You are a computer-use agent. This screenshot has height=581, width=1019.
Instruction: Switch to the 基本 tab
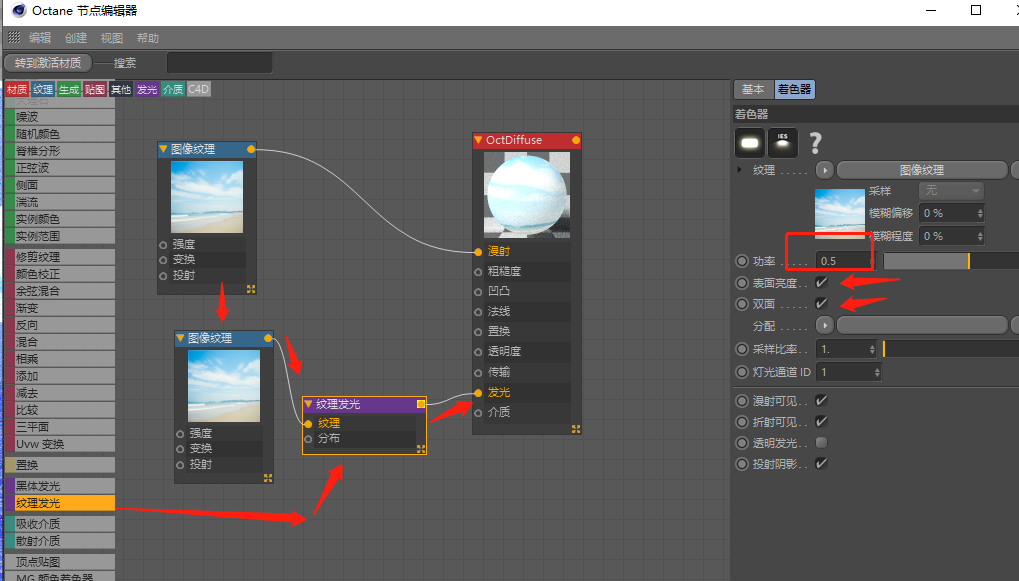click(x=753, y=89)
